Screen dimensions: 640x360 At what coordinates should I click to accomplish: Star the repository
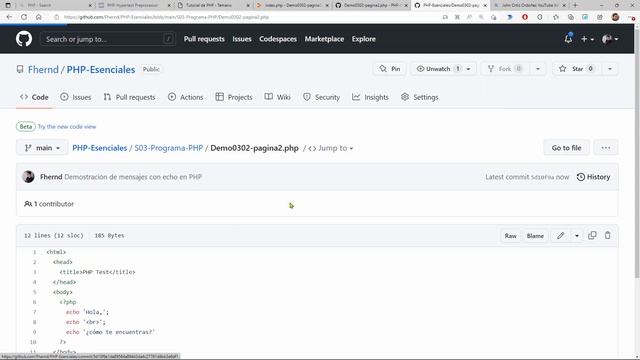coord(576,69)
